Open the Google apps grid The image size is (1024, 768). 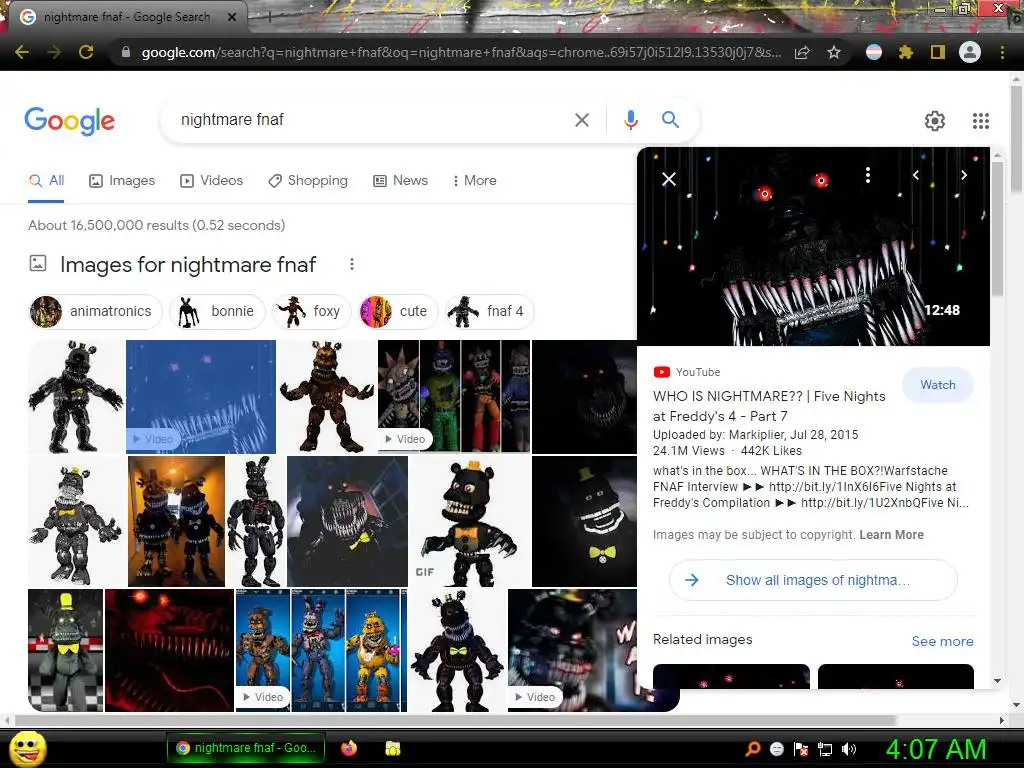click(981, 121)
